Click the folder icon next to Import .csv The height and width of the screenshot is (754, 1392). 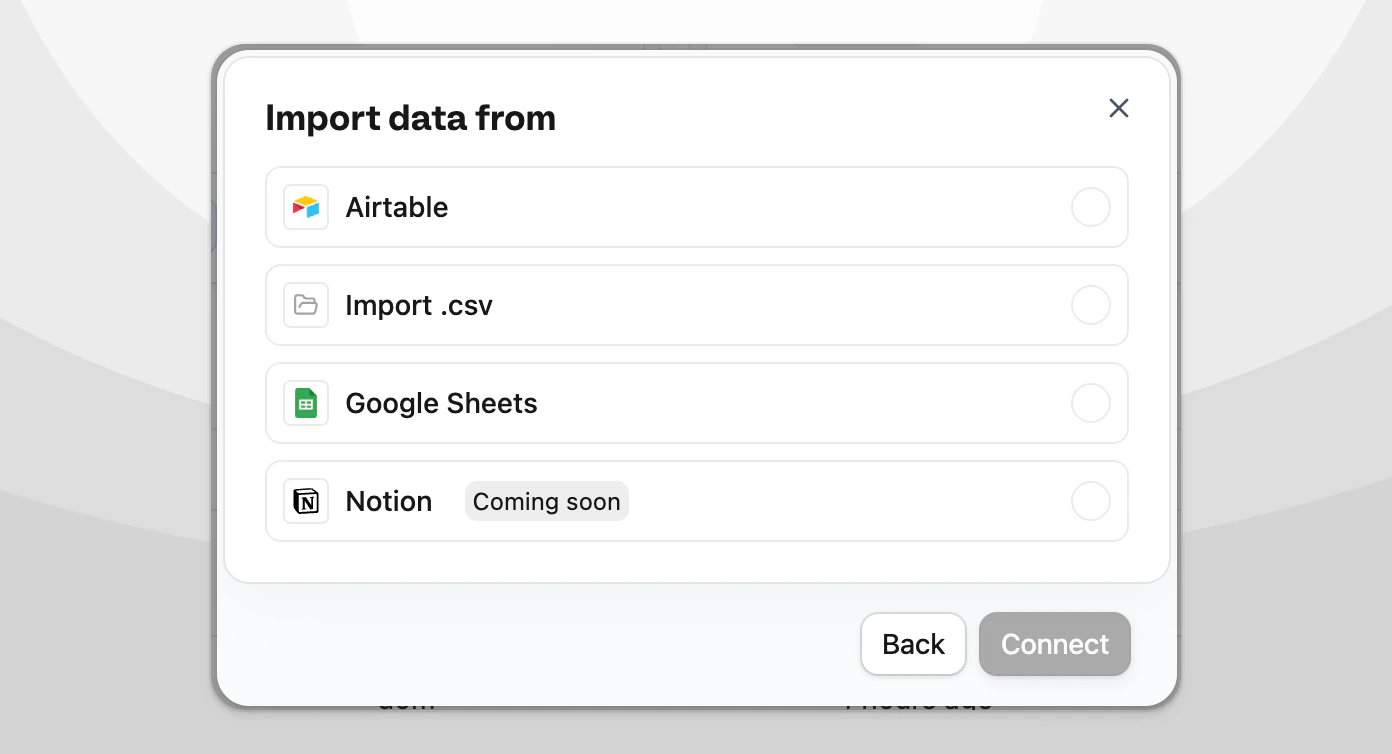(306, 305)
